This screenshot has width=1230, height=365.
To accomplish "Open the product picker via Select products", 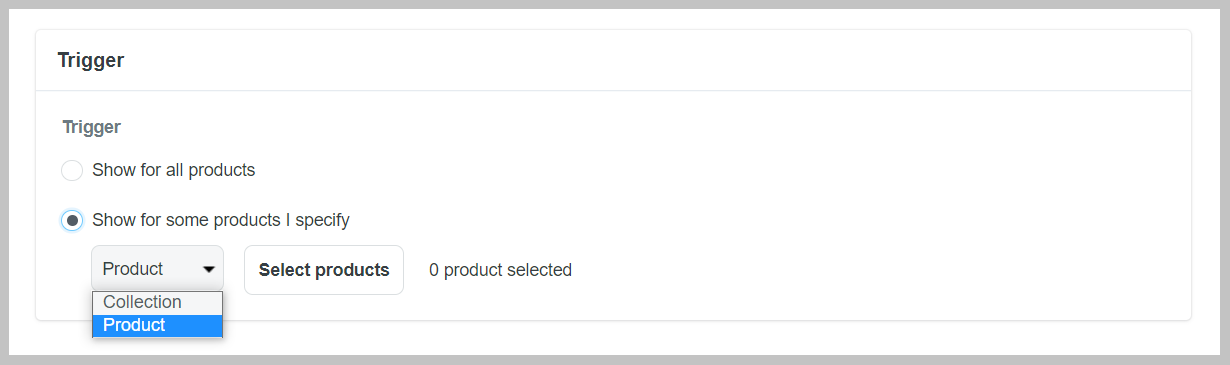I will pos(324,270).
